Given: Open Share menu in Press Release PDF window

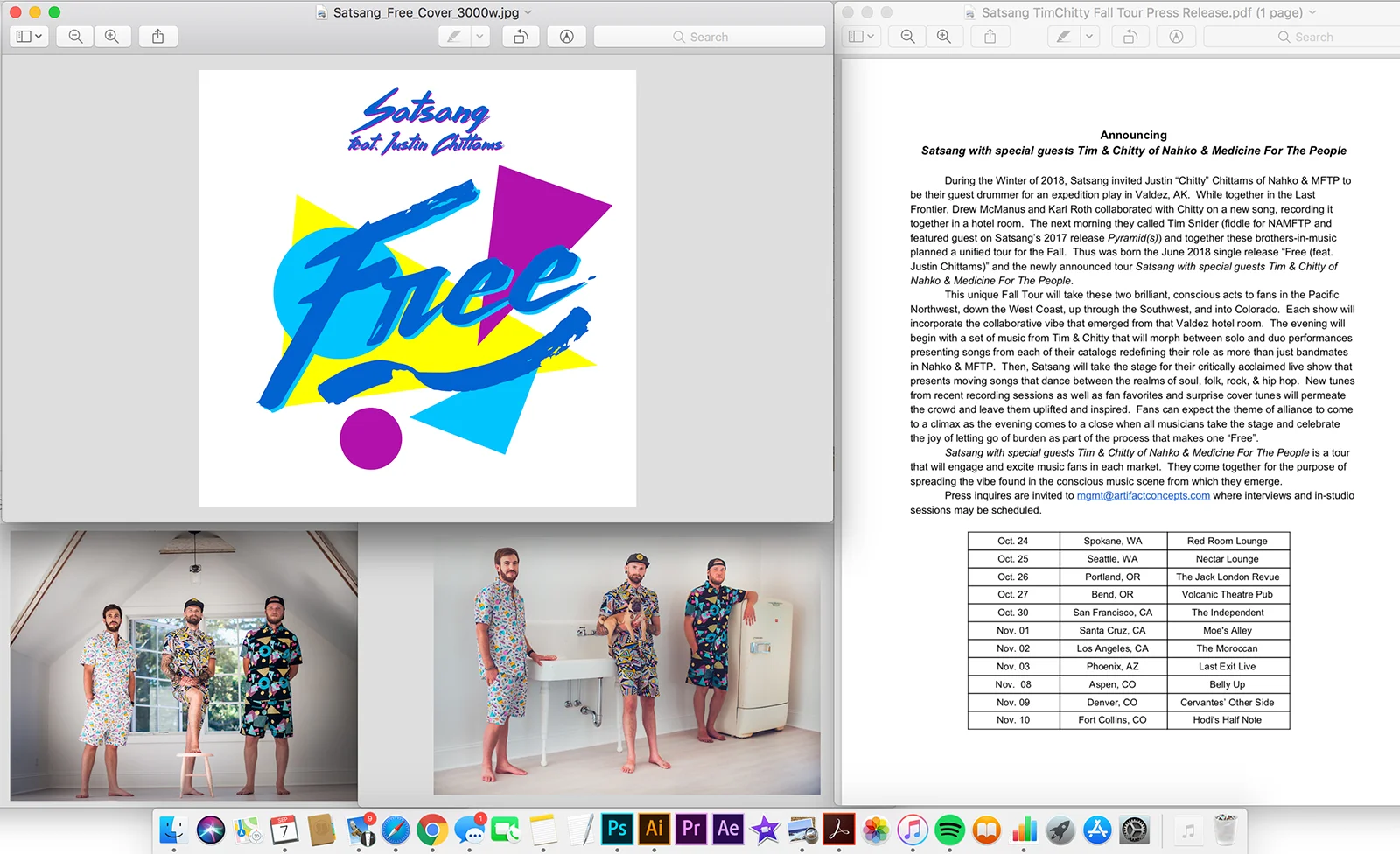Looking at the screenshot, I should point(990,37).
